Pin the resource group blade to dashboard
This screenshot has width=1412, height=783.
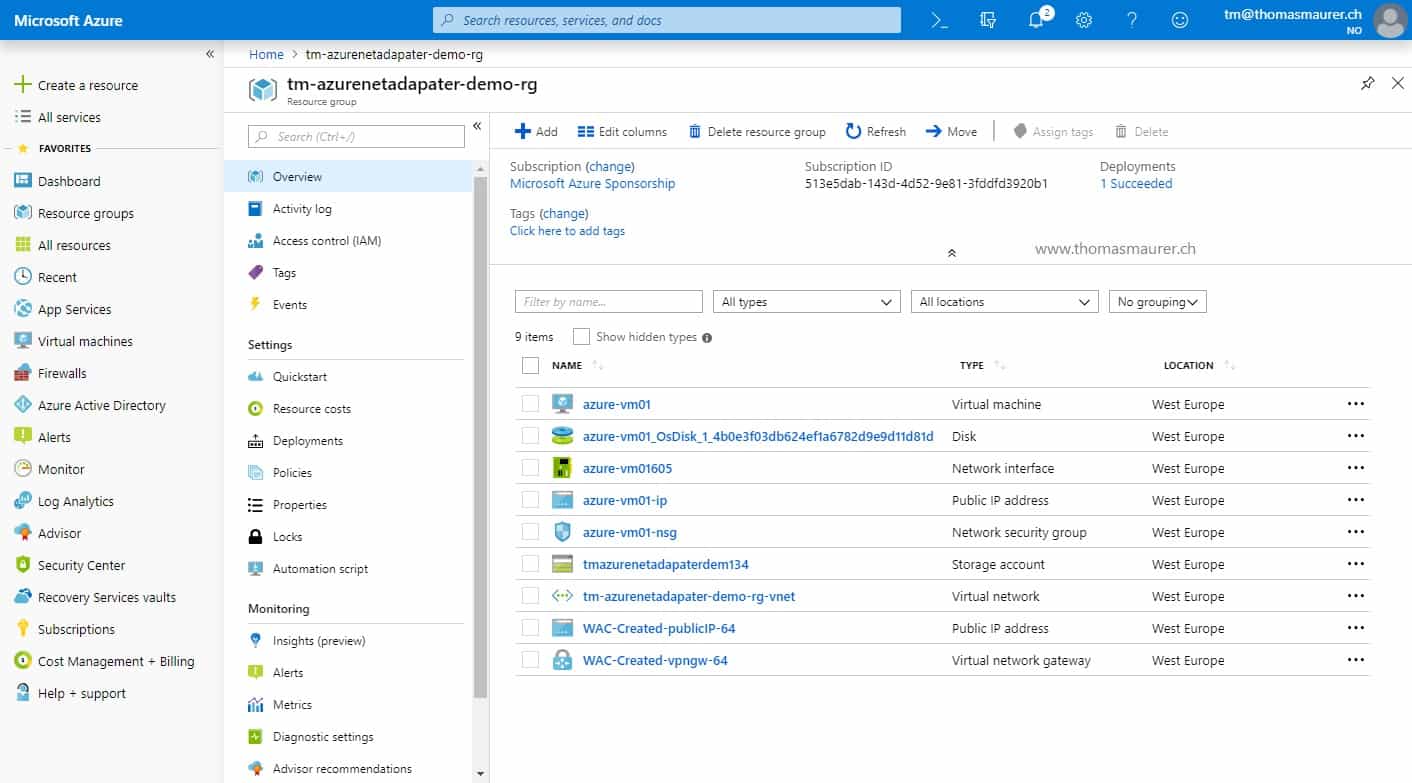[1367, 84]
